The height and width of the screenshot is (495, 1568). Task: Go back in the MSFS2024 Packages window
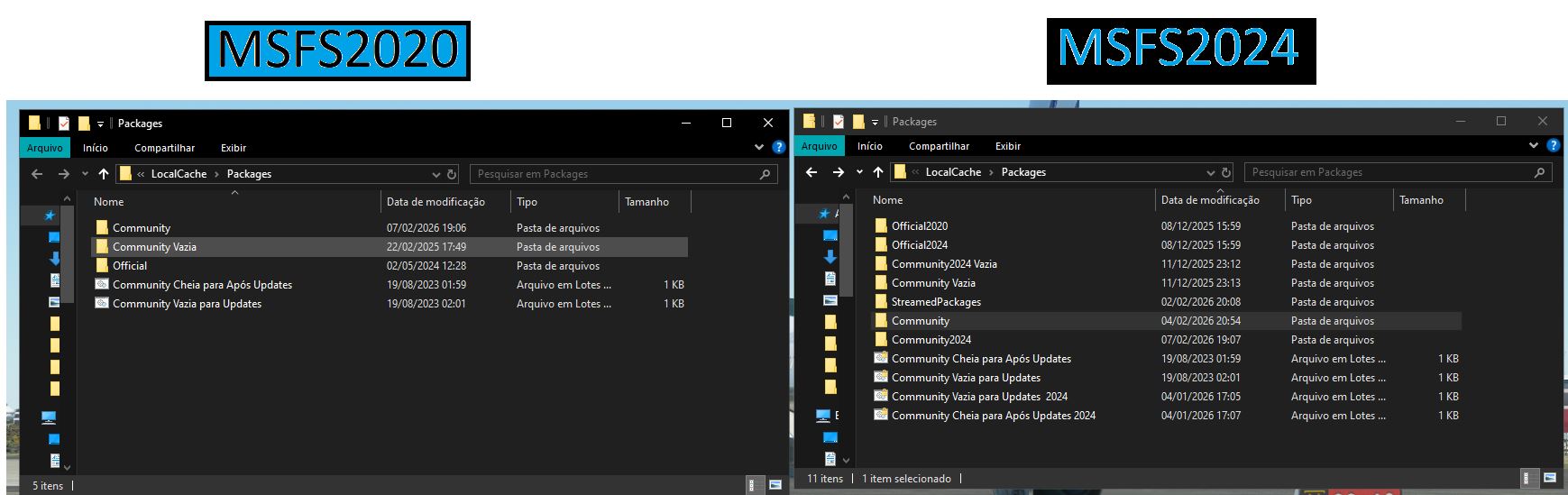coord(812,172)
